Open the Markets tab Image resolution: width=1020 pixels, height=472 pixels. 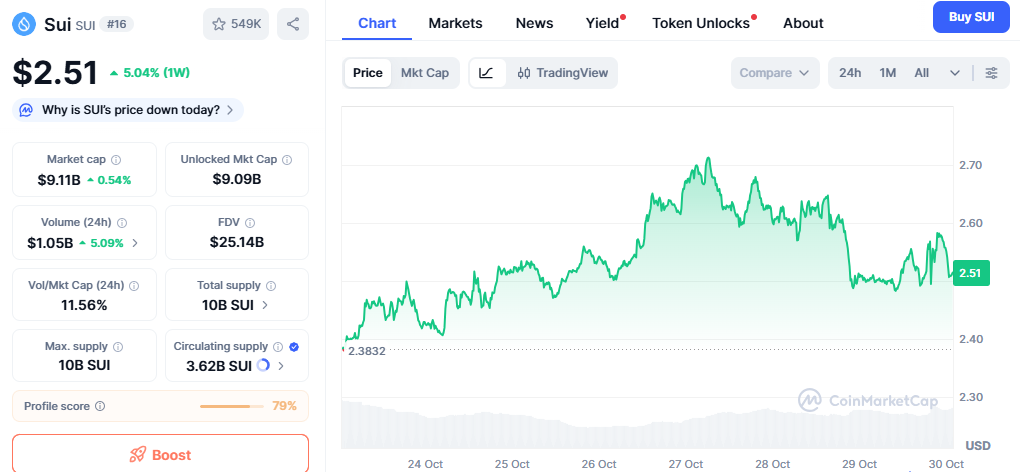455,23
